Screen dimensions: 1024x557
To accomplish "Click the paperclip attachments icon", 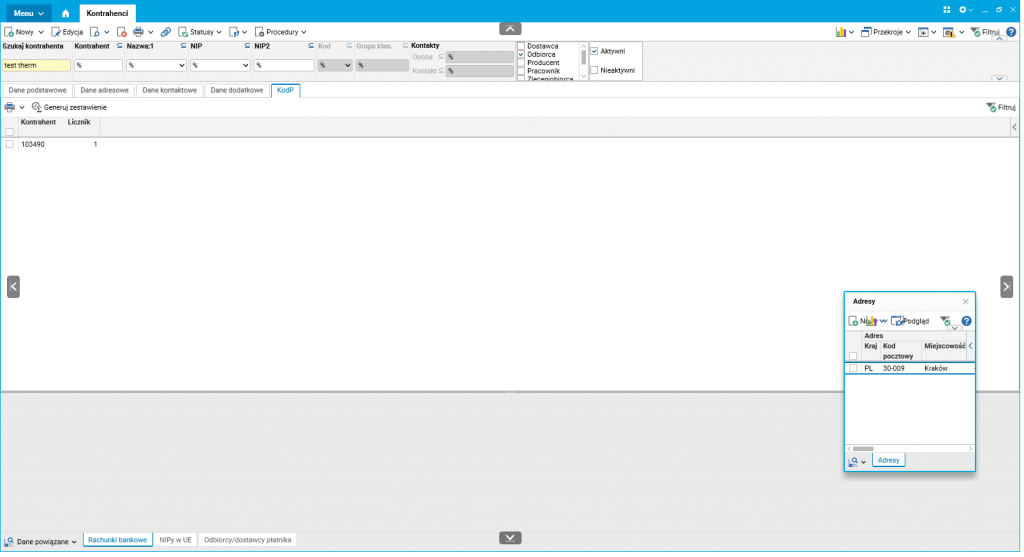I will point(166,32).
